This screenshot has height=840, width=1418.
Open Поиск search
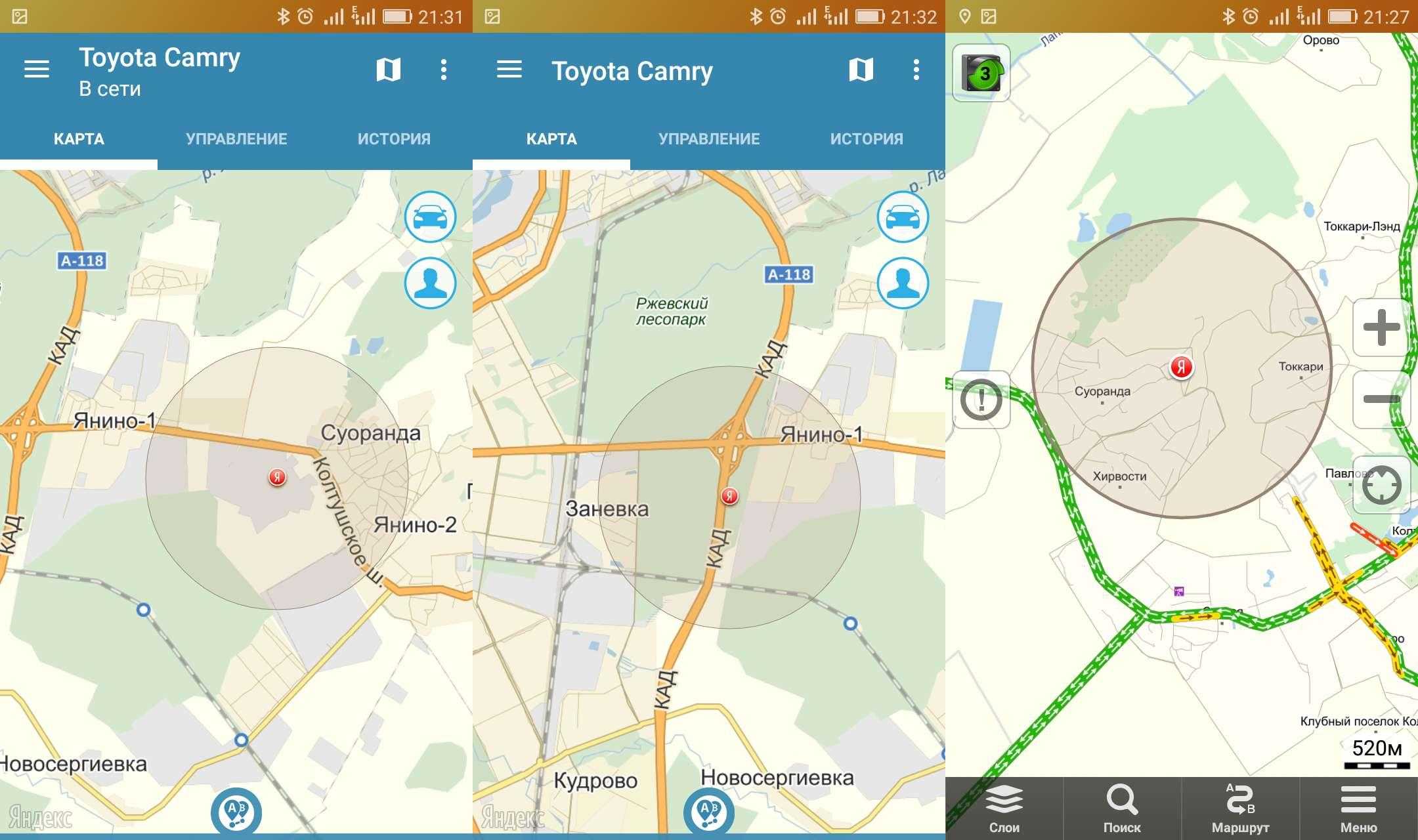pyautogui.click(x=1123, y=808)
